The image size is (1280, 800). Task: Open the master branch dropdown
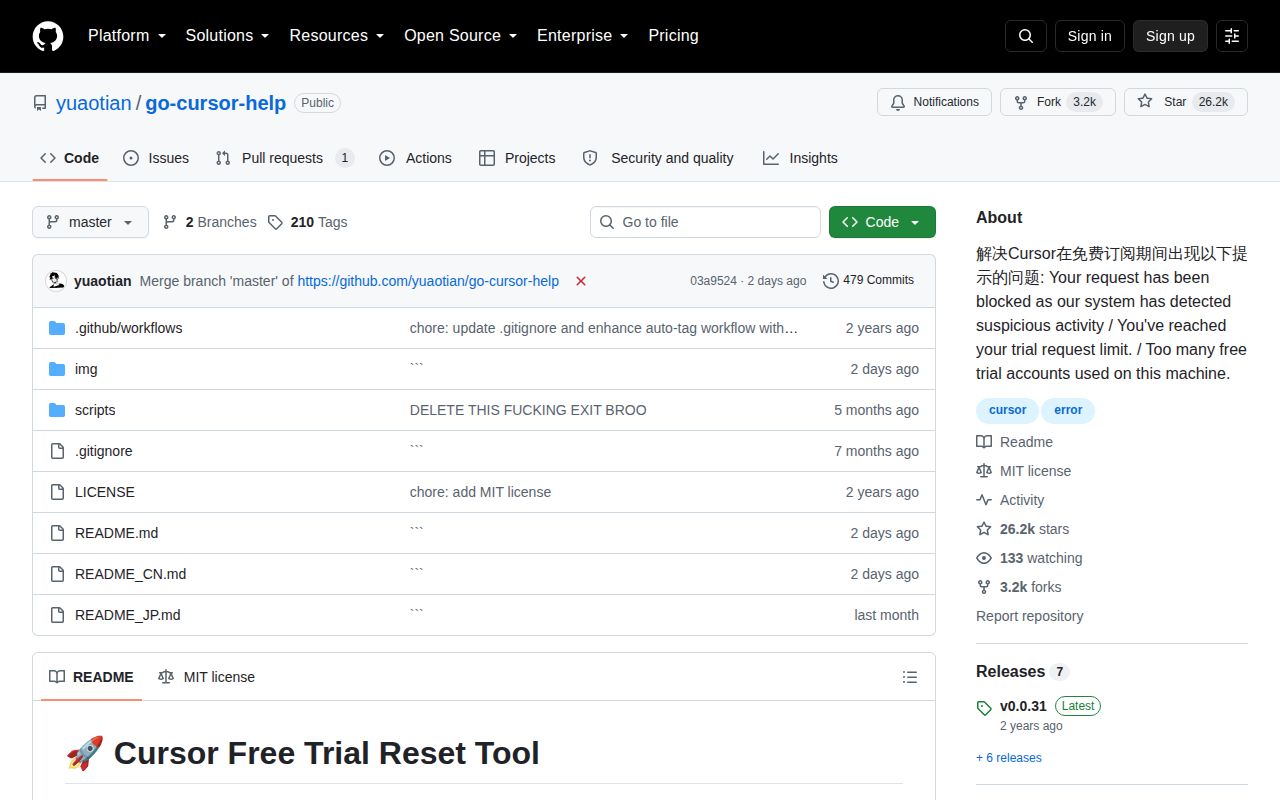[x=90, y=222]
